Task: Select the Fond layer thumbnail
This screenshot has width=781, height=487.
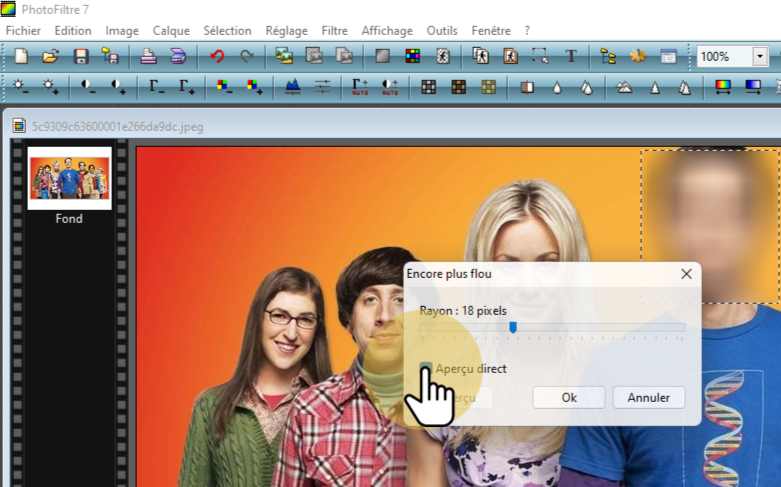Action: 69,178
